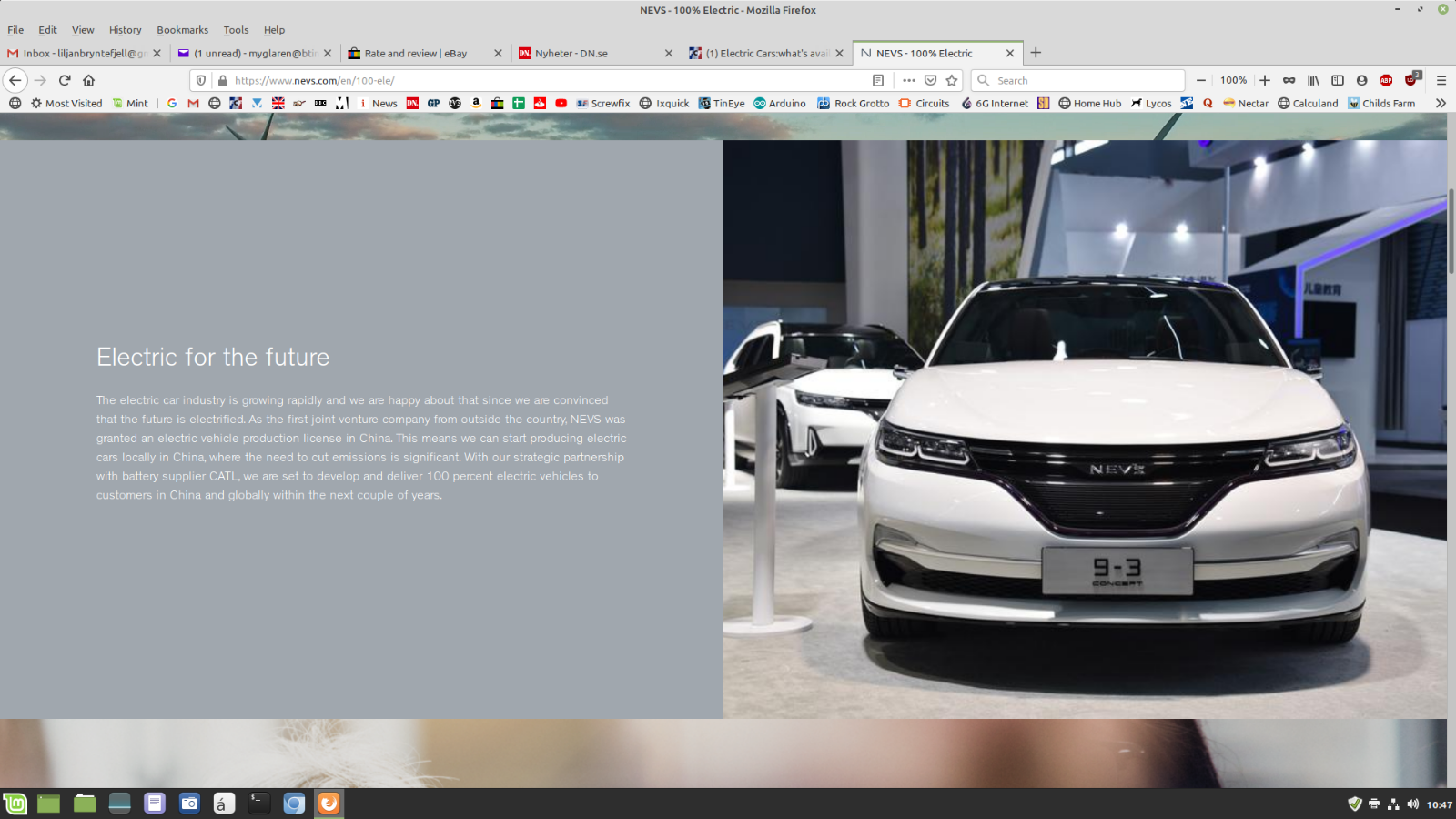1456x819 pixels.
Task: Go back to the previous page
Action: (15, 80)
